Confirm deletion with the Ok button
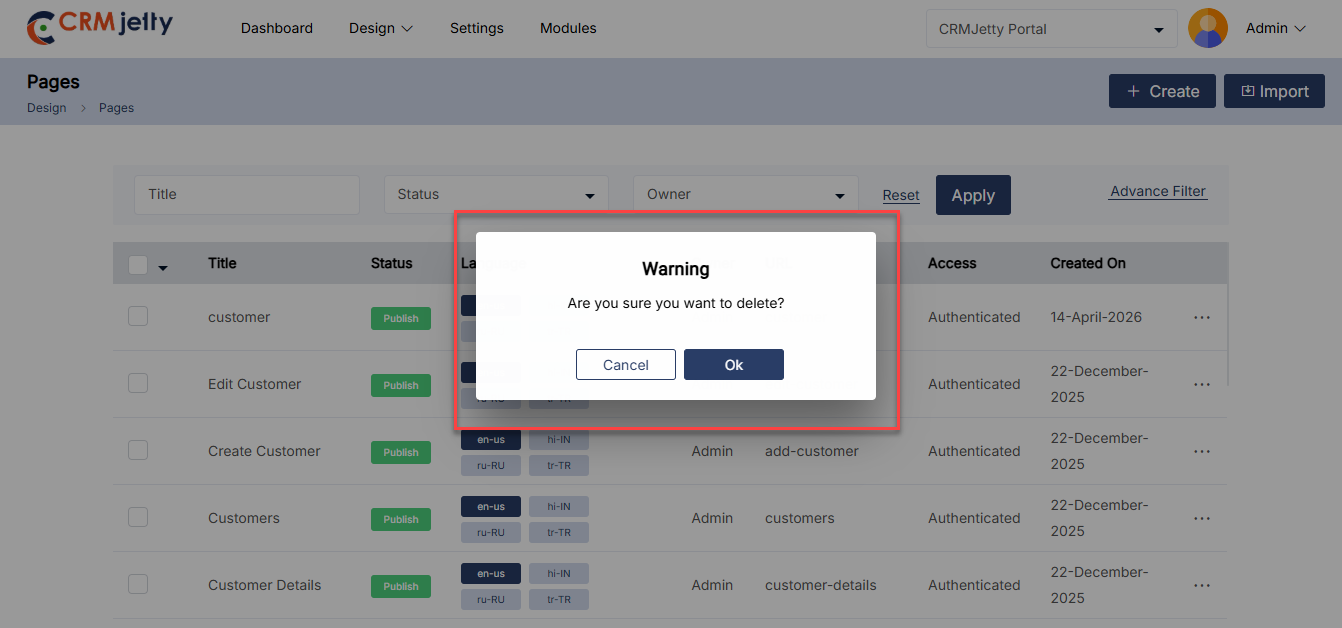The width and height of the screenshot is (1342, 628). point(733,365)
